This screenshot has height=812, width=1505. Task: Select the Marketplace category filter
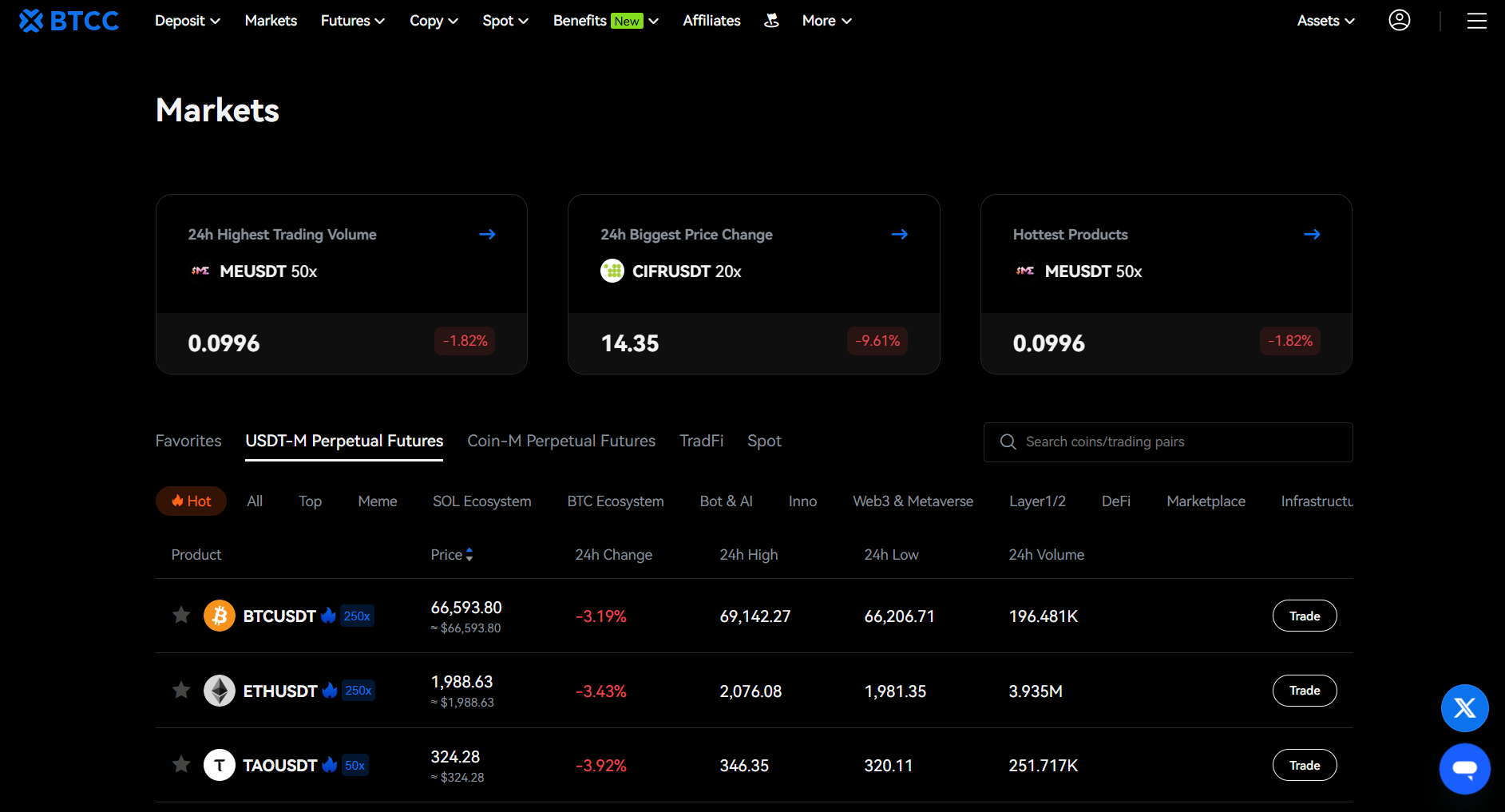coord(1206,501)
